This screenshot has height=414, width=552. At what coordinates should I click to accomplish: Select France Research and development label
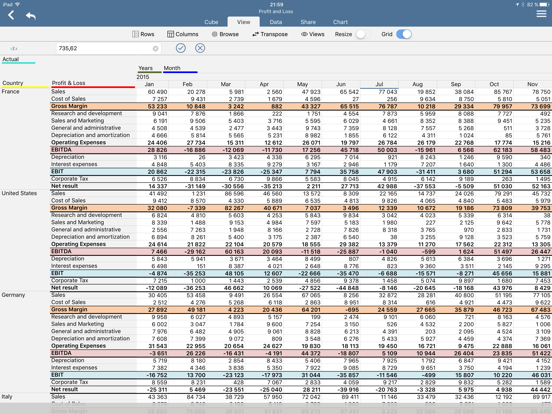coord(87,113)
